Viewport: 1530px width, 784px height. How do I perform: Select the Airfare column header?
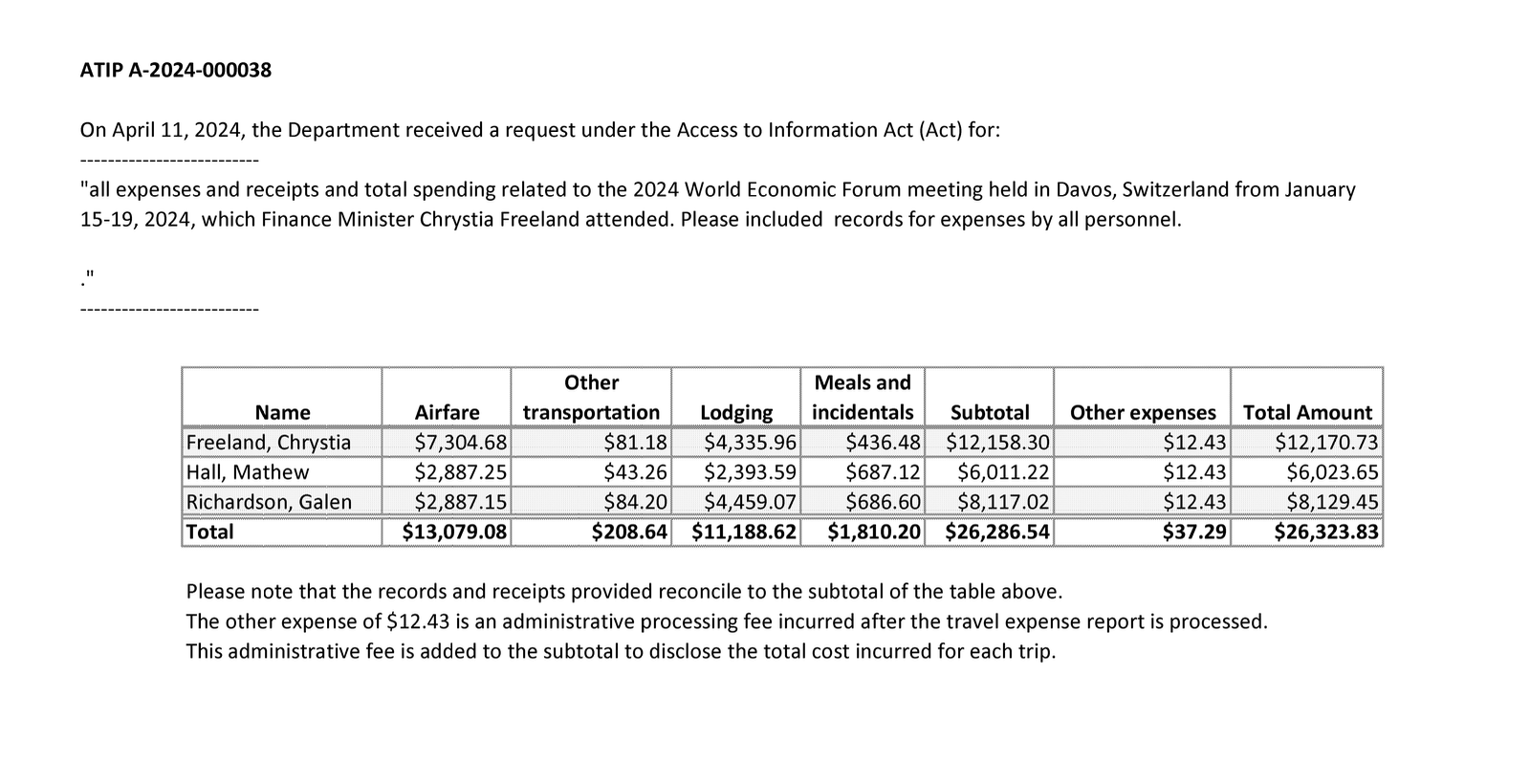pyautogui.click(x=447, y=412)
